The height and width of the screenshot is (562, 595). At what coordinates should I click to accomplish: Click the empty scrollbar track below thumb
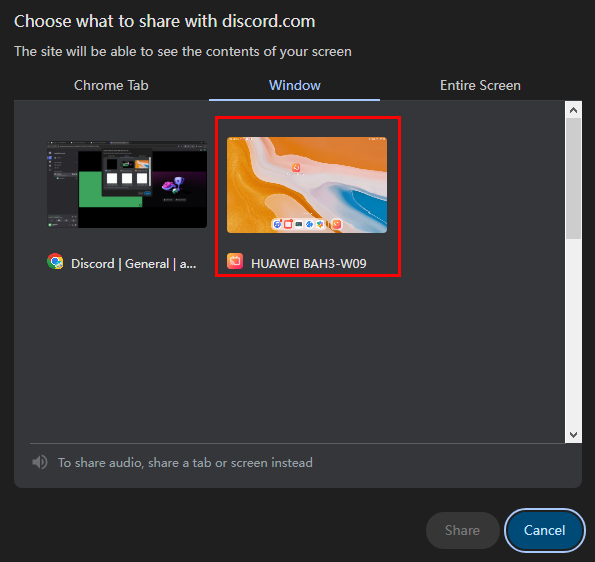573,333
